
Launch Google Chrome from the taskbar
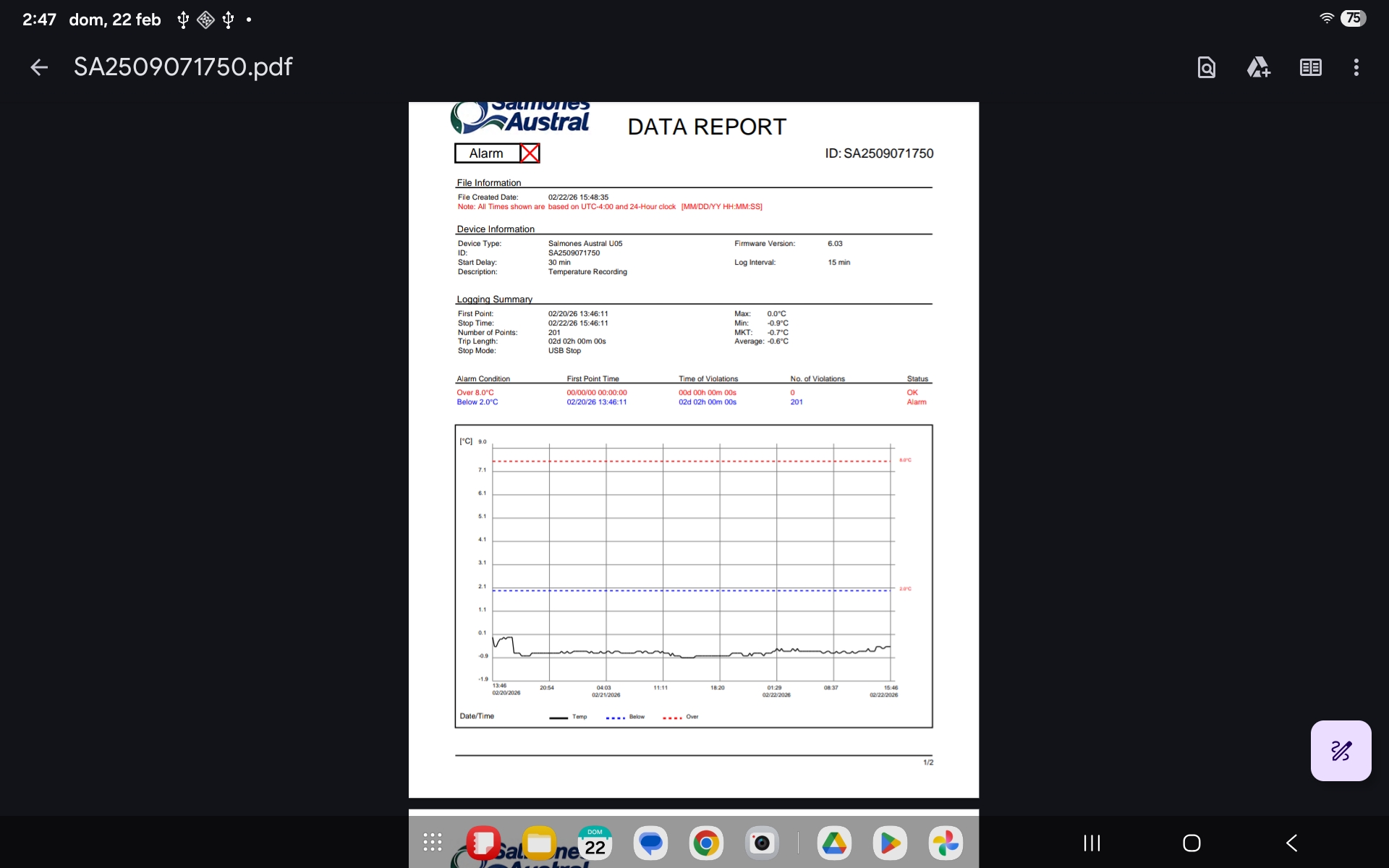point(706,843)
